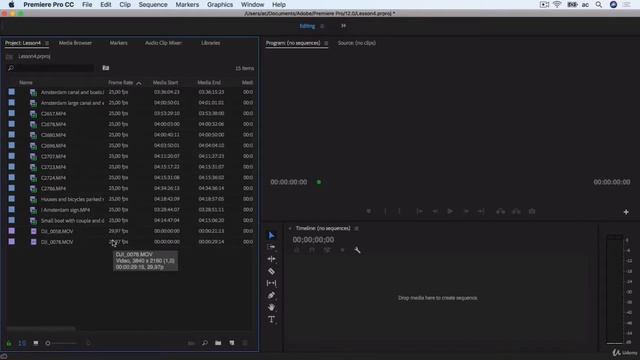Switch Project panel to List View
This screenshot has height=360, width=640.
pos(22,343)
